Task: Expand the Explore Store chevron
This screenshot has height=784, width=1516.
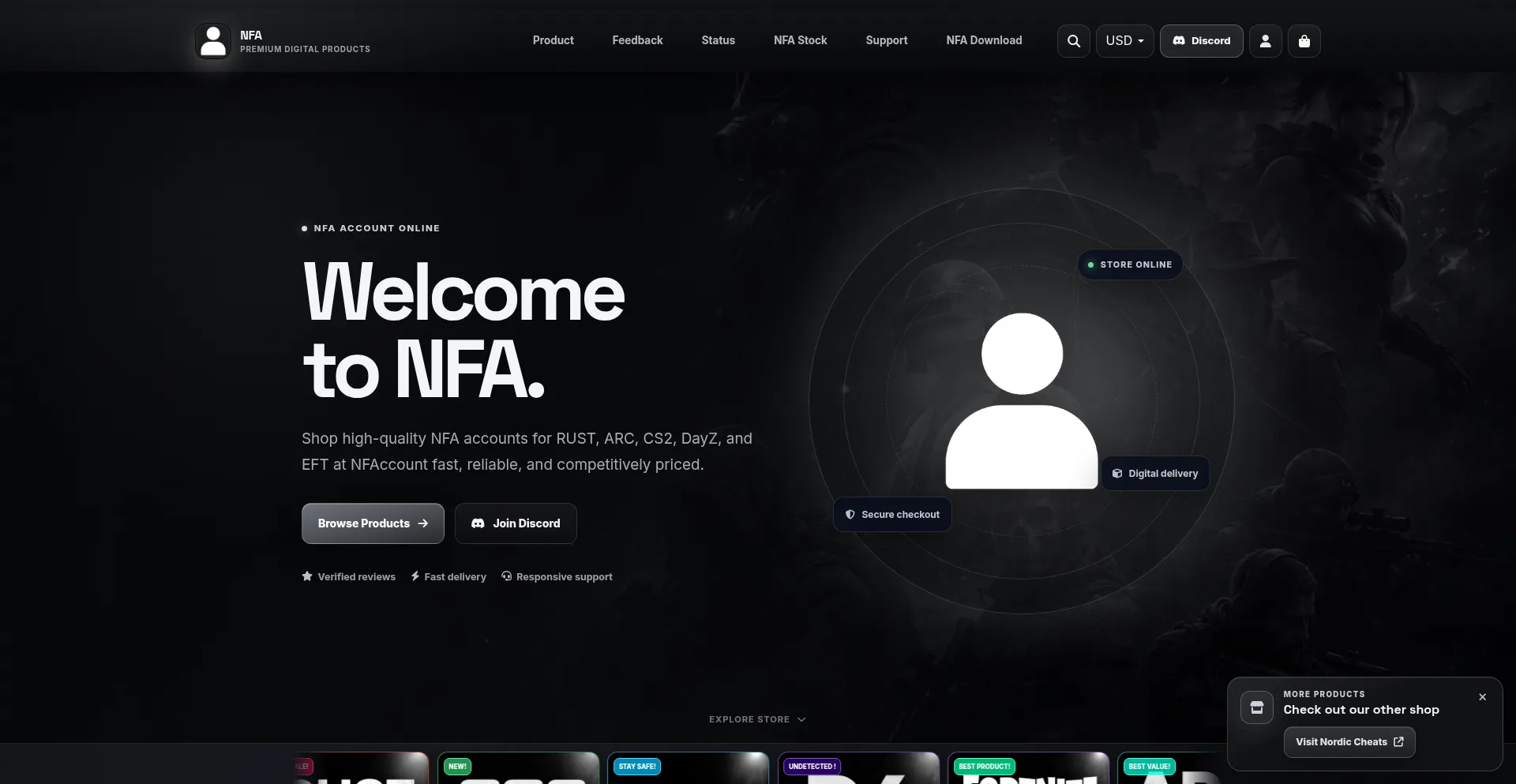Action: (801, 719)
